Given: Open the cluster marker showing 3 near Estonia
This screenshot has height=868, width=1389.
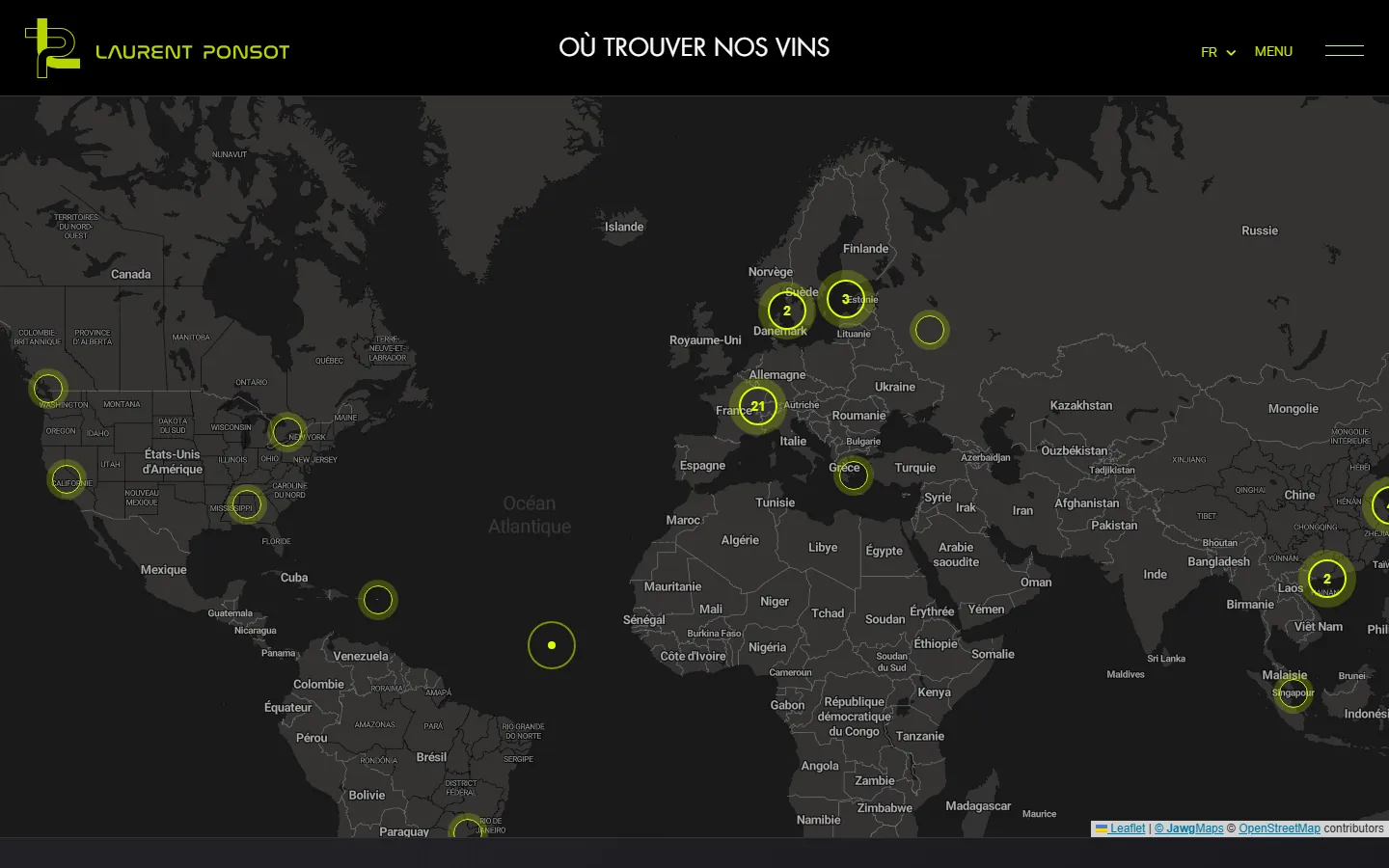Looking at the screenshot, I should [846, 299].
